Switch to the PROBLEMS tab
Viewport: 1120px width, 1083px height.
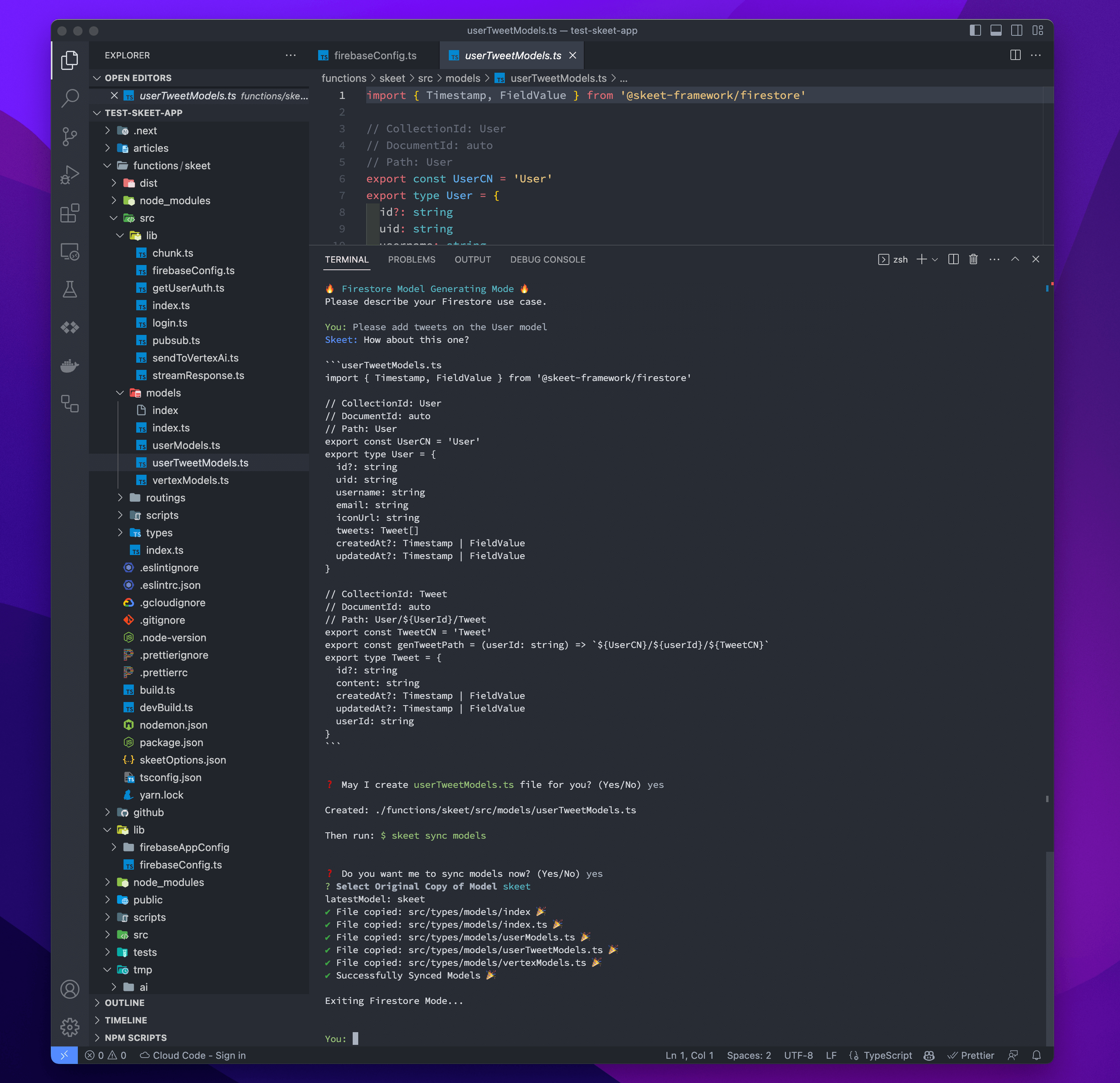pos(412,259)
